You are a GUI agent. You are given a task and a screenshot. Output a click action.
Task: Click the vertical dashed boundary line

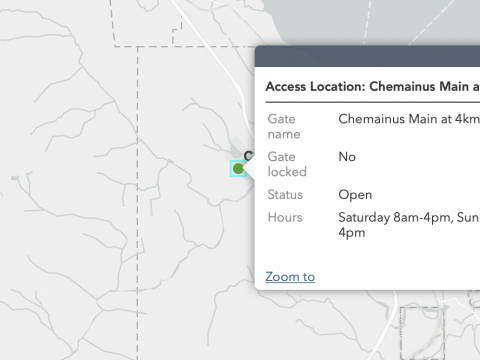[137, 203]
